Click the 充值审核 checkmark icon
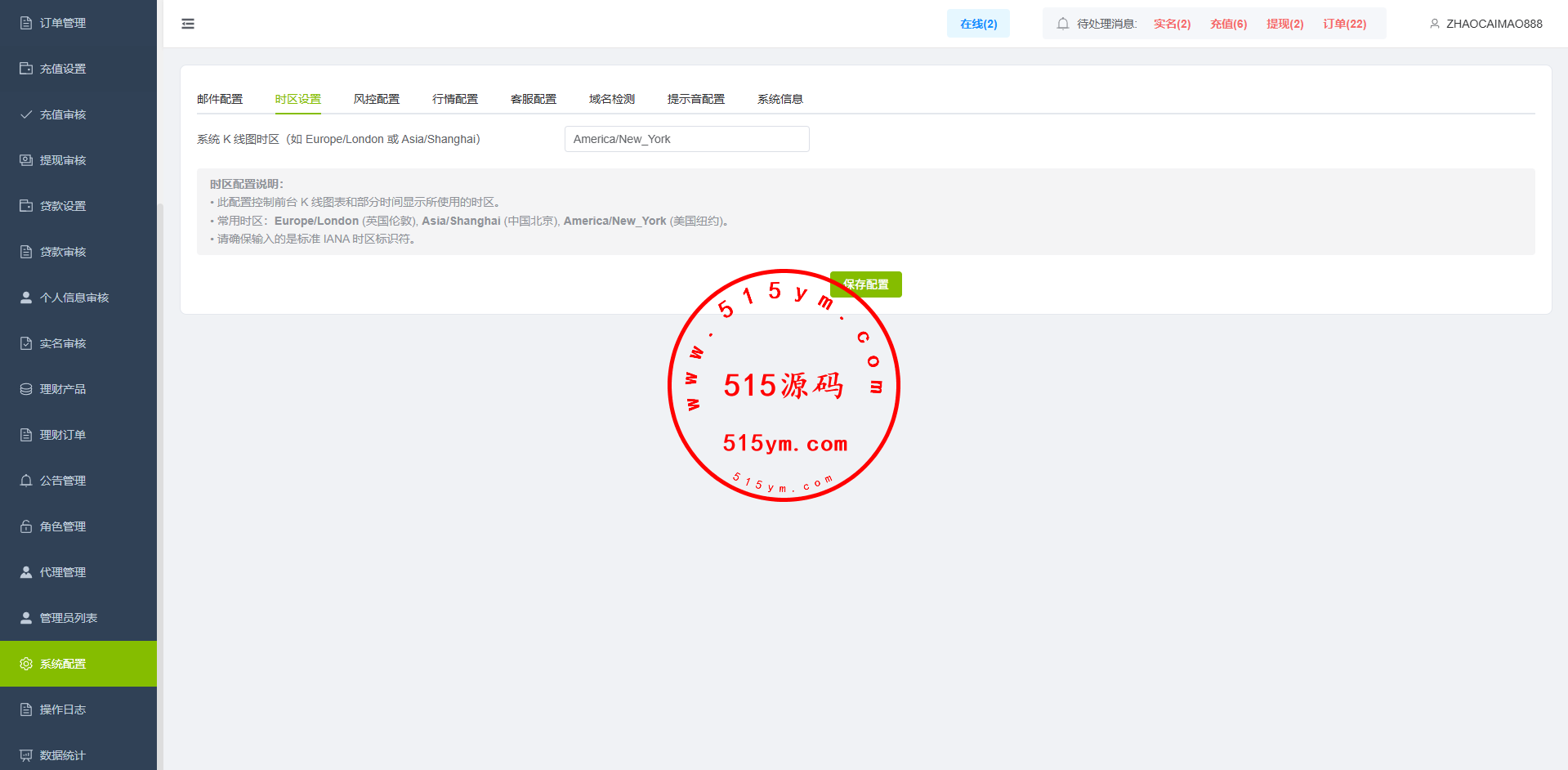The width and height of the screenshot is (1568, 770). pyautogui.click(x=26, y=114)
